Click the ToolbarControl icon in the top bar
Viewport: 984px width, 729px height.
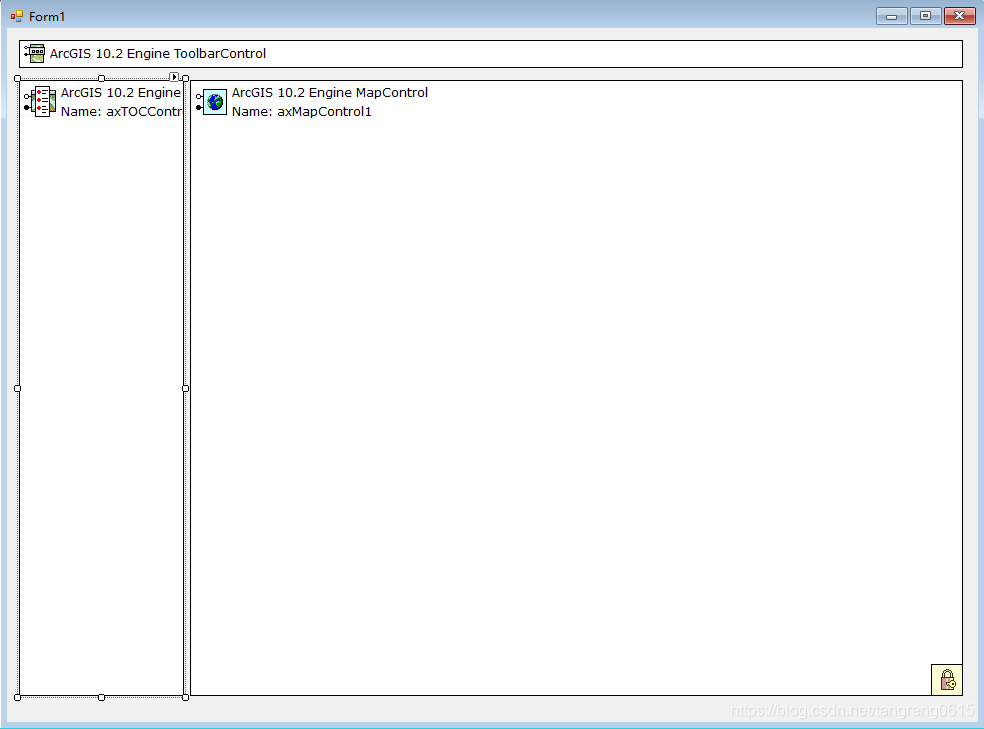pos(35,54)
